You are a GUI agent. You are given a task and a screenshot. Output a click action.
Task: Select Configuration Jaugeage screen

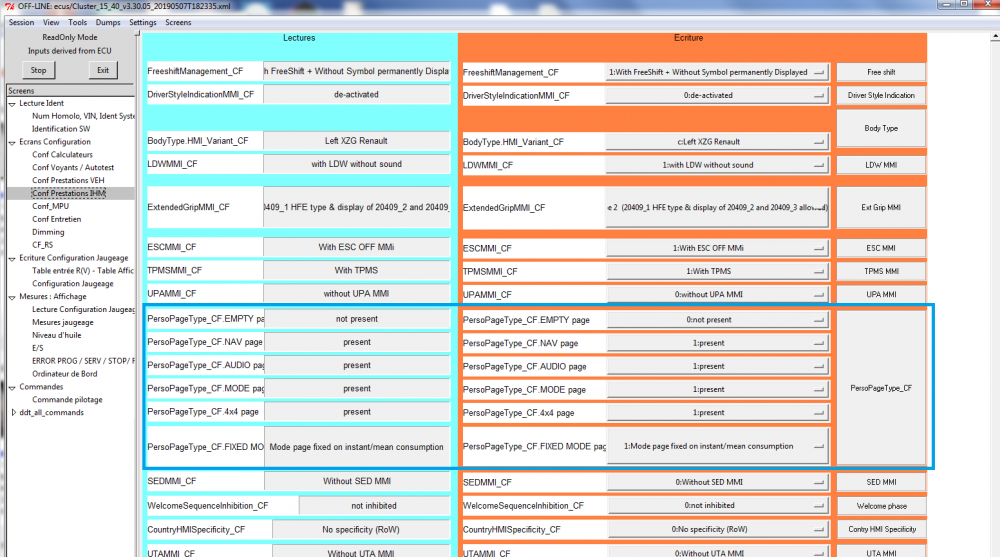73,284
